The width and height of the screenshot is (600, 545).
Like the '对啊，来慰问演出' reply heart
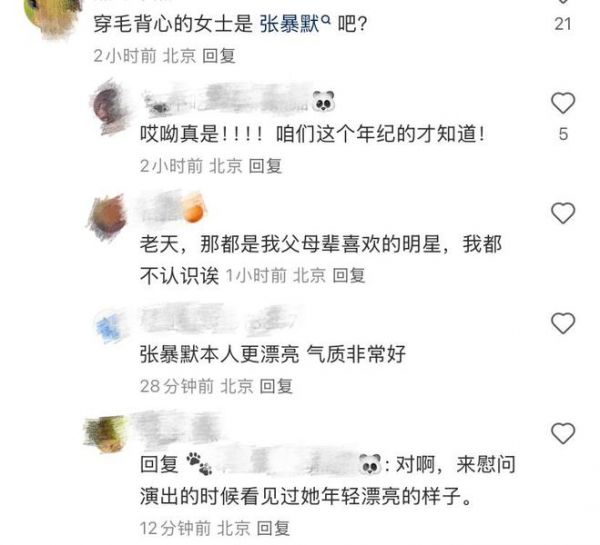563,433
